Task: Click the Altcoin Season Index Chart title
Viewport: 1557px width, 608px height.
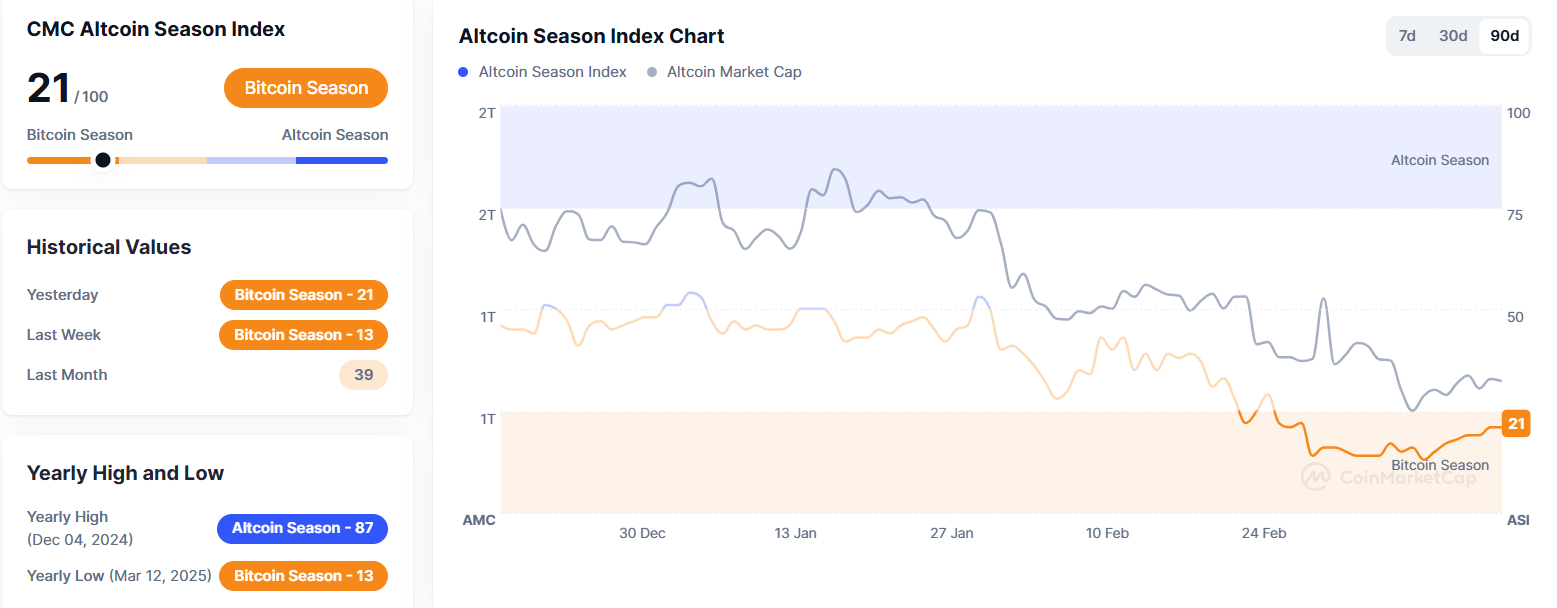Action: (x=591, y=36)
